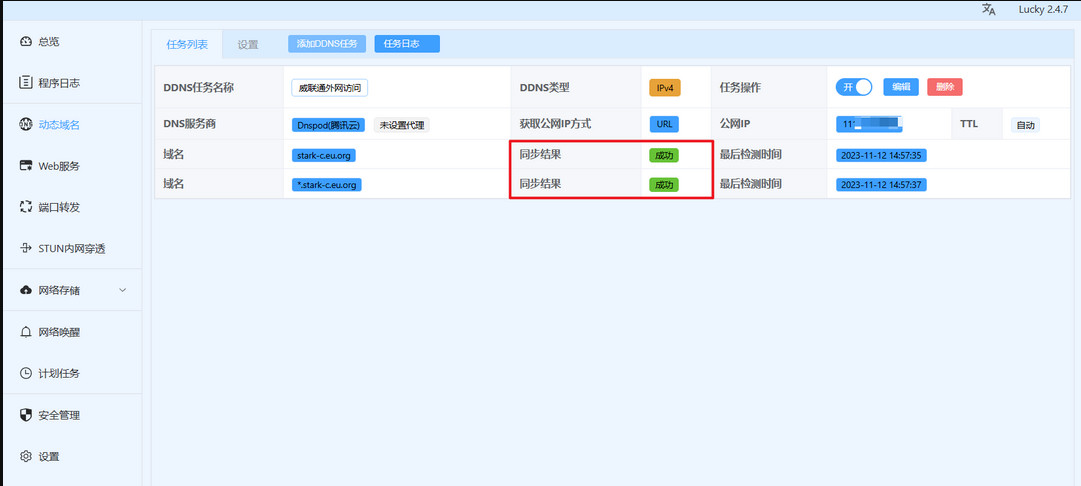Click the URL method tag
Screen dimensions: 1081x486
coord(664,125)
